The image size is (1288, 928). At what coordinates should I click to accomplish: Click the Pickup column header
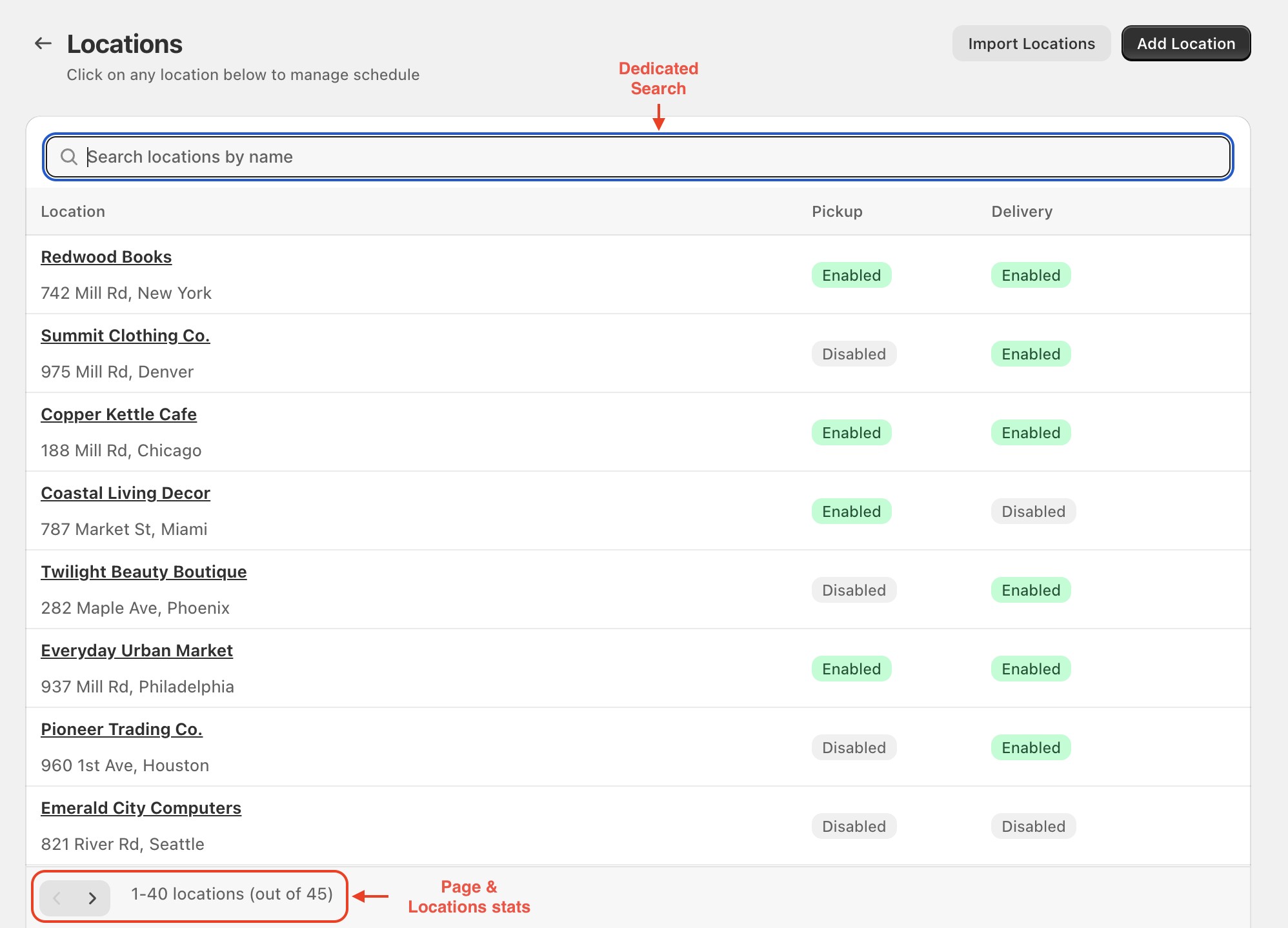click(x=837, y=212)
